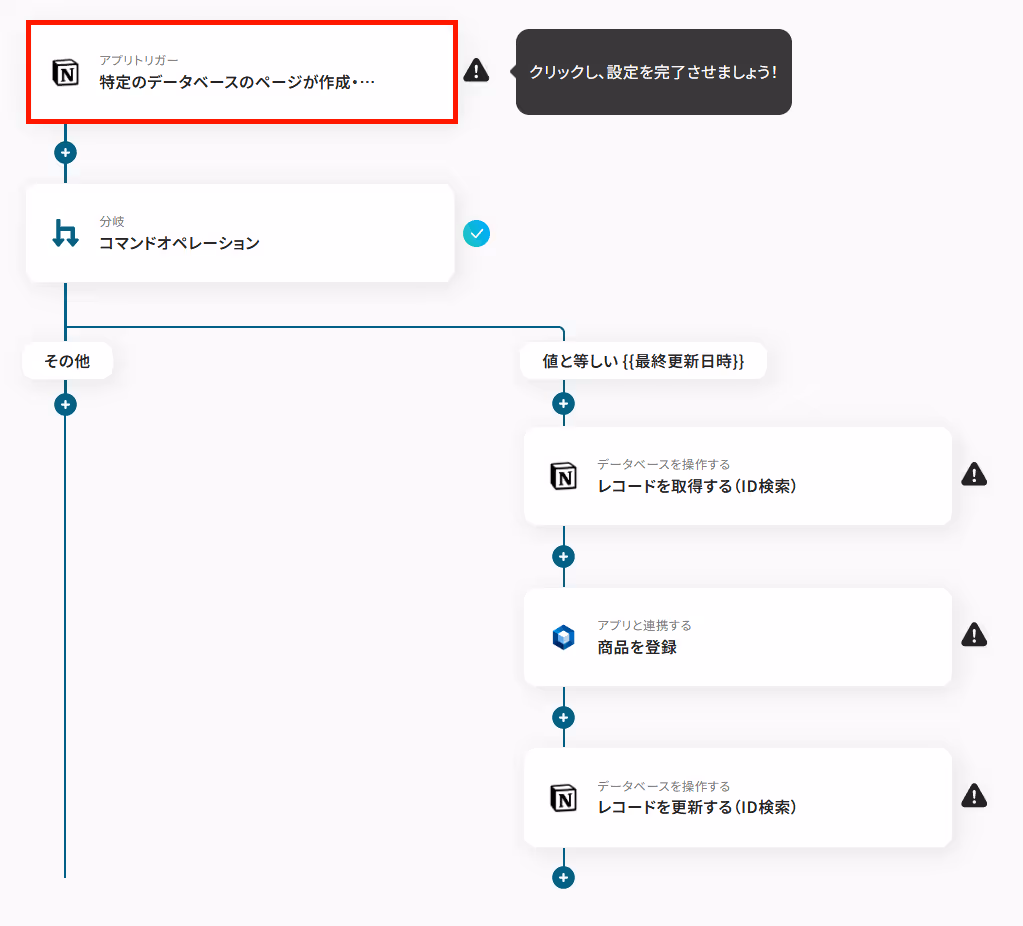Click blue cube icon in 商品を登録 card
Screen dimensions: 1023x926
tap(564, 637)
